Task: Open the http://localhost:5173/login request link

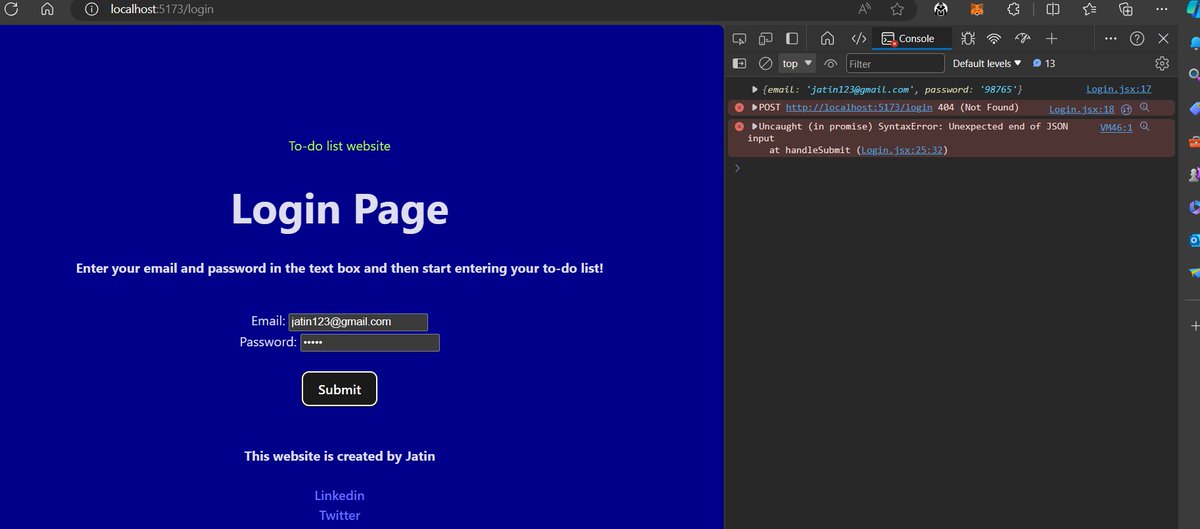Action: (859, 107)
